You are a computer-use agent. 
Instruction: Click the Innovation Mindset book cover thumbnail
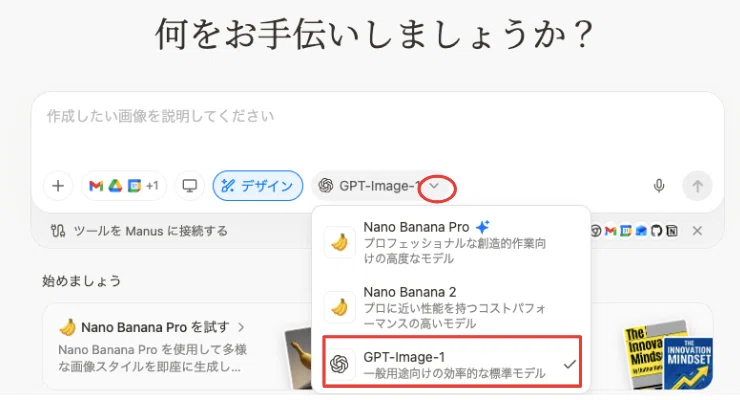[x=688, y=364]
